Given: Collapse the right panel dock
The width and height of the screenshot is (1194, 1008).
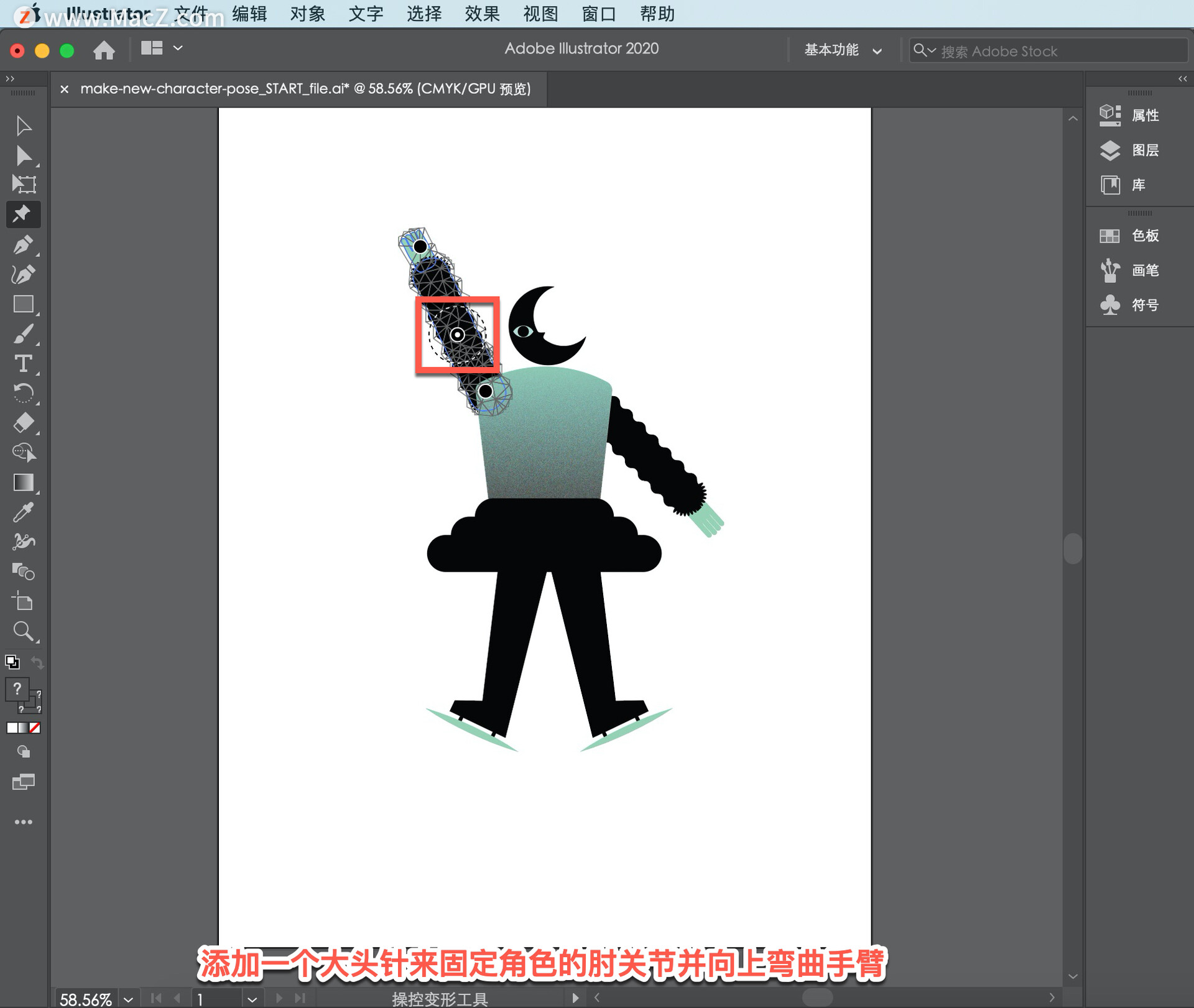Looking at the screenshot, I should 1183,78.
